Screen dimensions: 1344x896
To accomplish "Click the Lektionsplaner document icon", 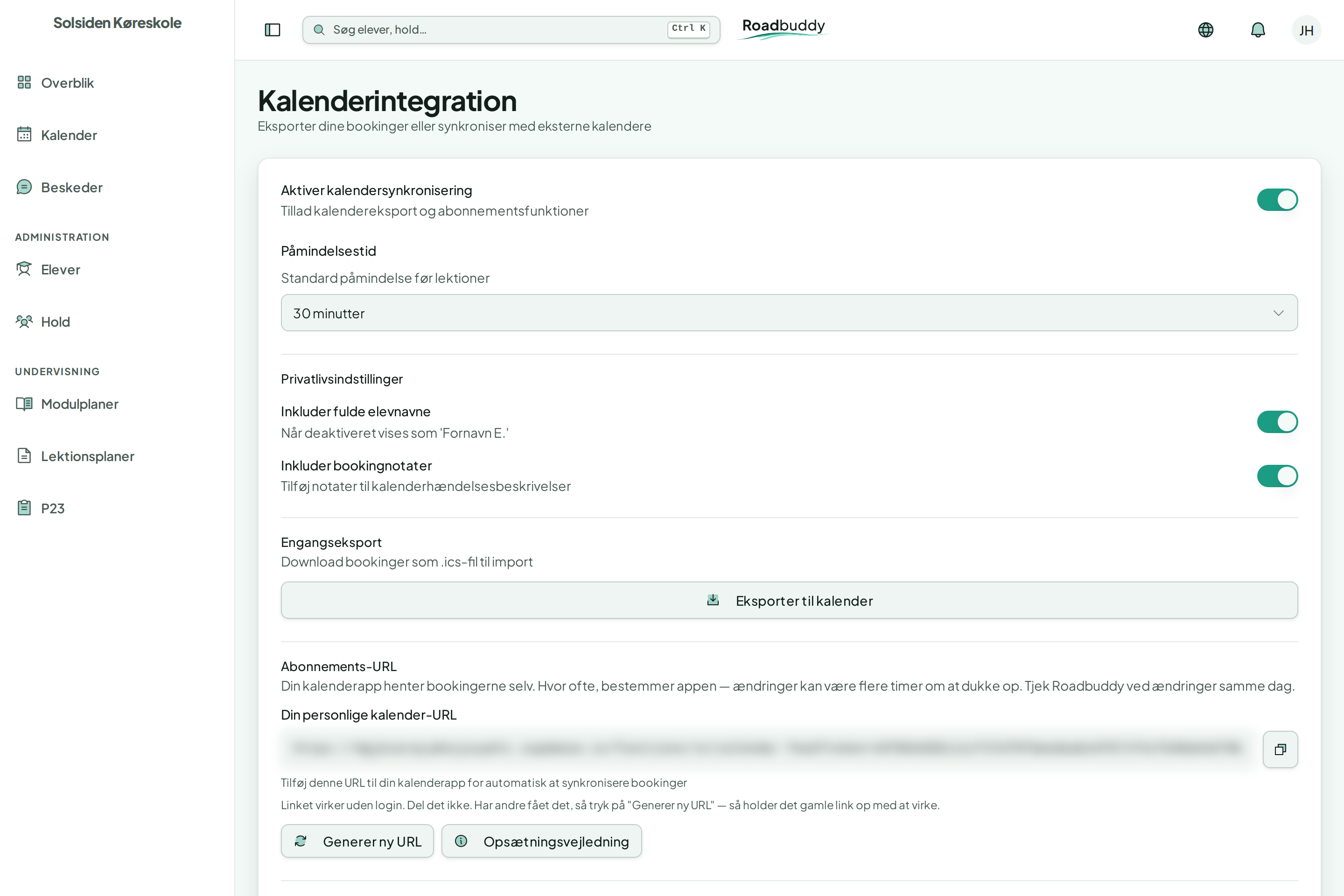I will [24, 455].
